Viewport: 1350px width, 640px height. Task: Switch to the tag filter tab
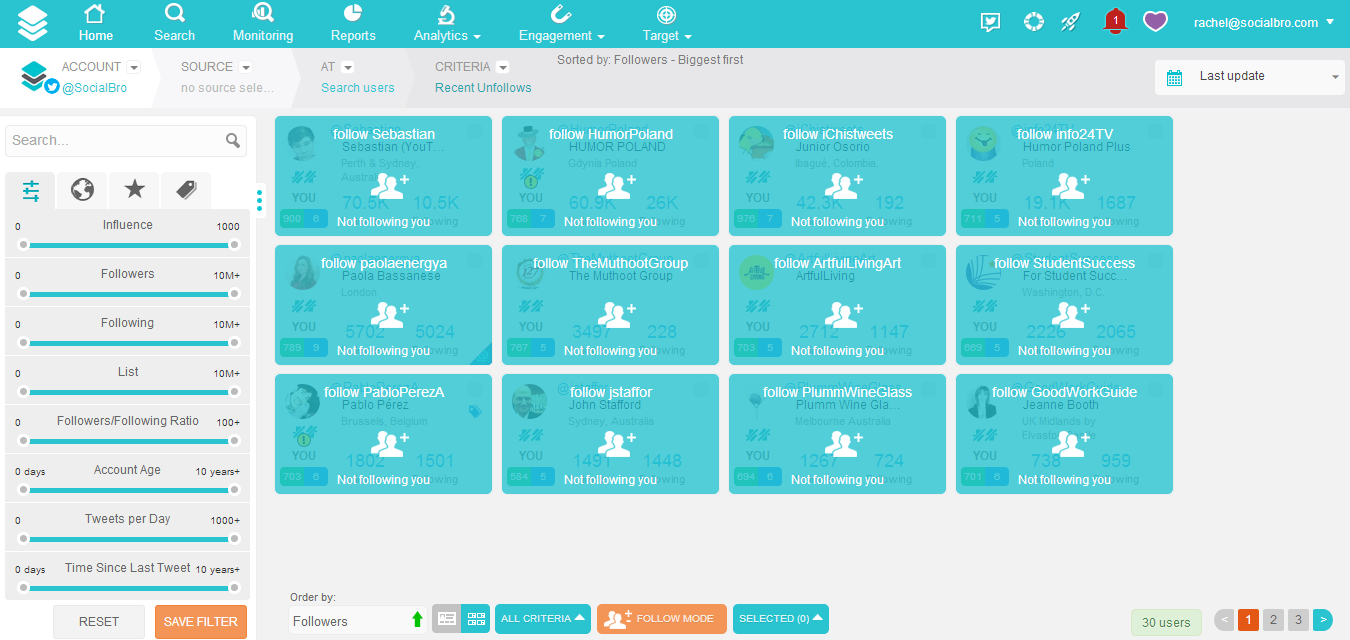186,189
